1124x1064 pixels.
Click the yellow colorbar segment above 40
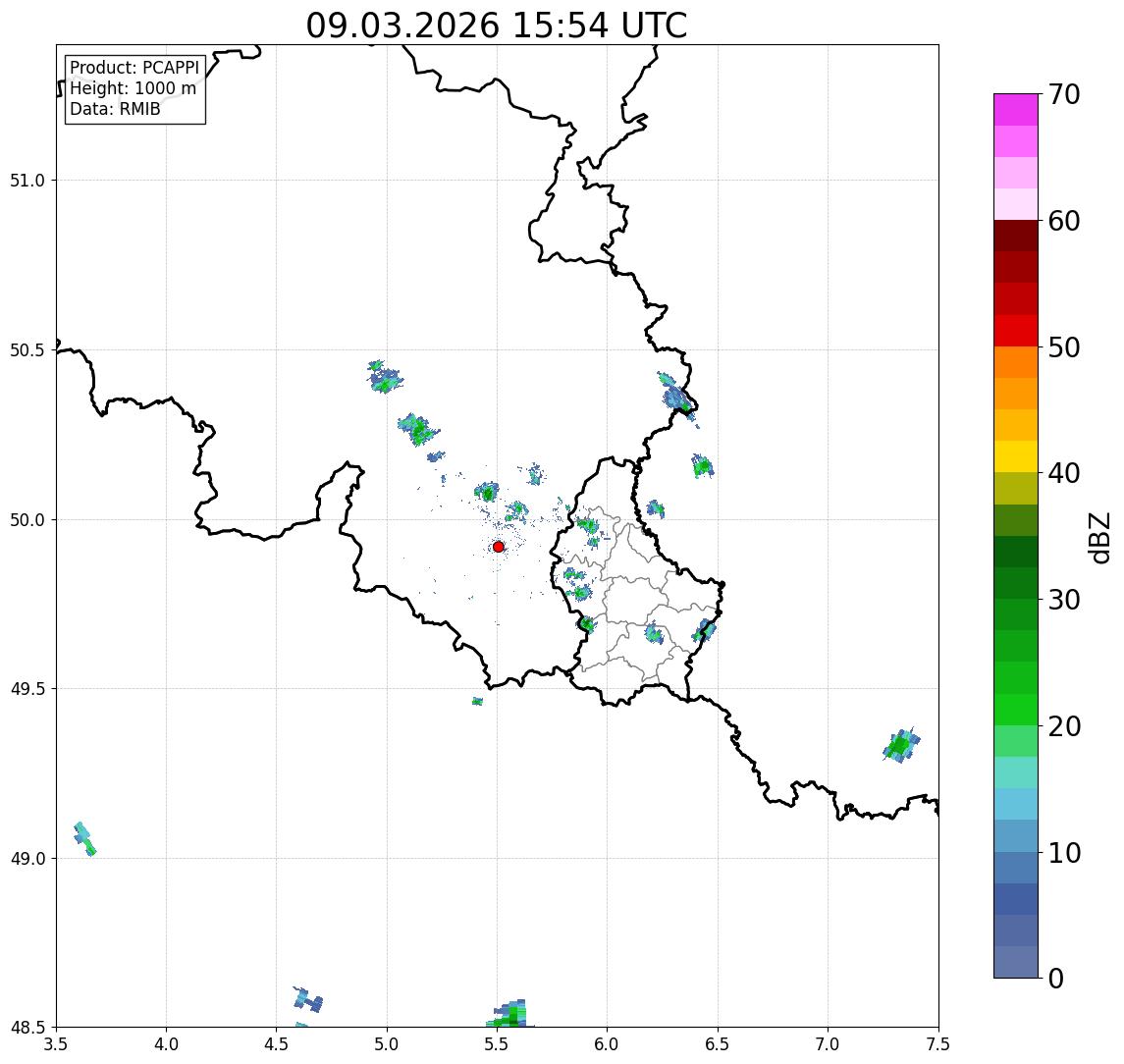(x=1016, y=456)
